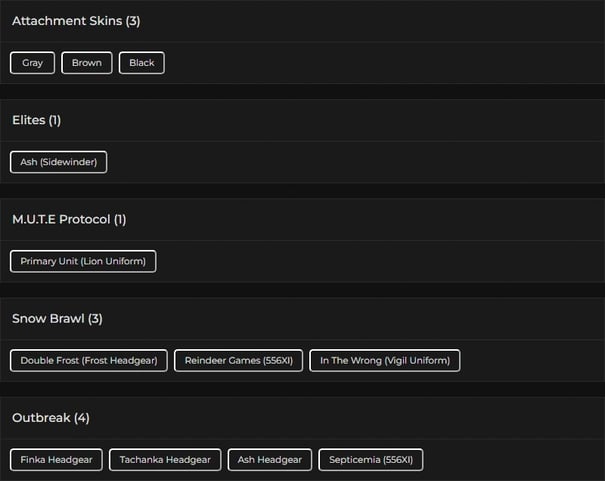Screen dimensions: 605x481
Task: Collapse the Elites (1) section header
Action: point(302,120)
